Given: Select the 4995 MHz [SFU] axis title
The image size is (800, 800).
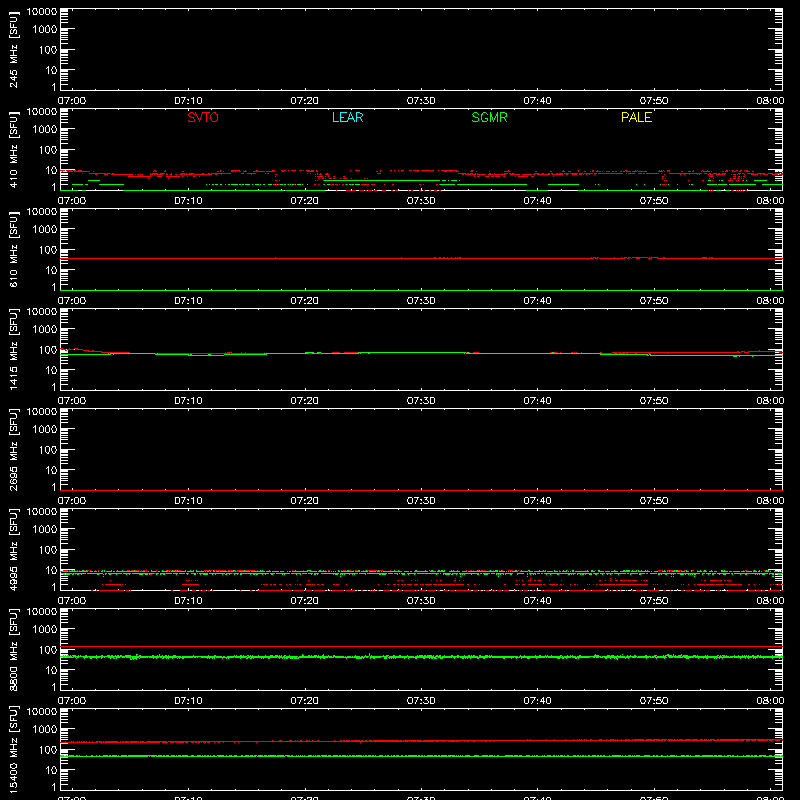Looking at the screenshot, I should point(13,549).
